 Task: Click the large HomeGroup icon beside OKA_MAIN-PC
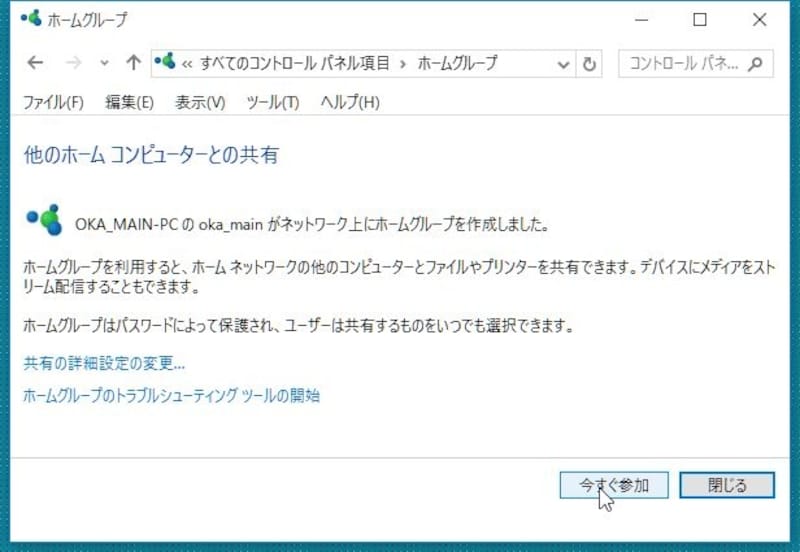click(x=44, y=220)
